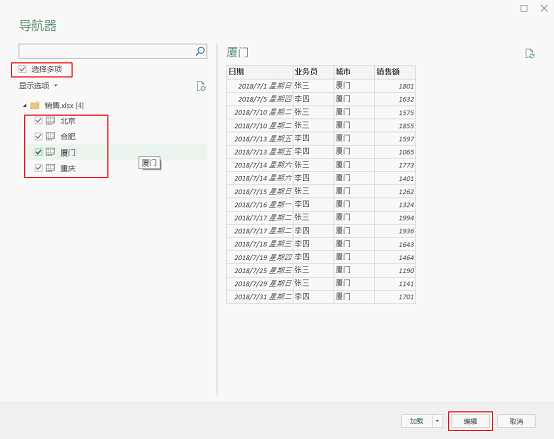
Task: Click the 编辑 button
Action: click(x=470, y=421)
